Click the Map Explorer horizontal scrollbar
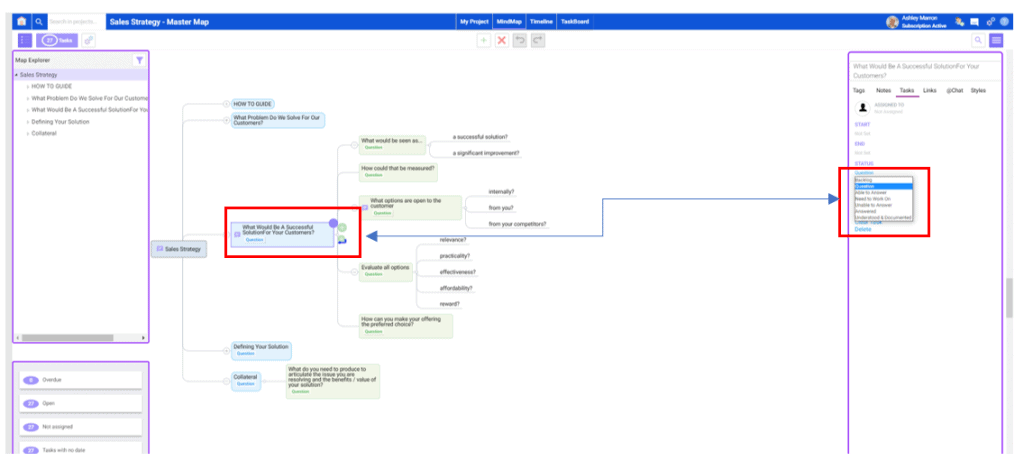Image resolution: width=1024 pixels, height=470 pixels. [67, 338]
